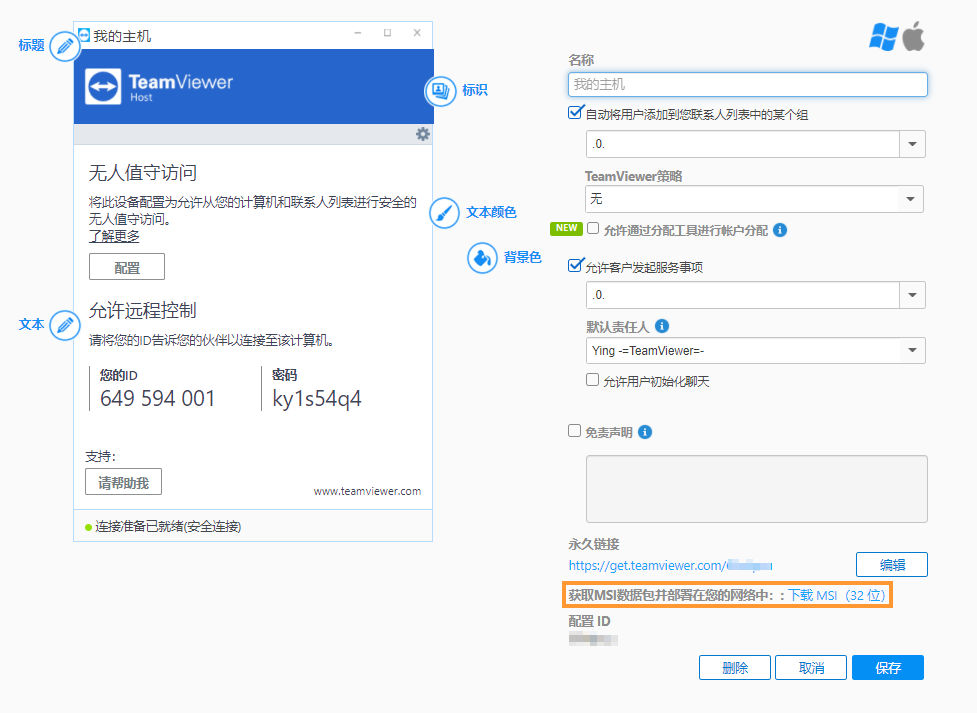The width and height of the screenshot is (977, 713).
Task: Uncheck 自动将用户添加到您联系人列表中的某个组
Action: [575, 113]
